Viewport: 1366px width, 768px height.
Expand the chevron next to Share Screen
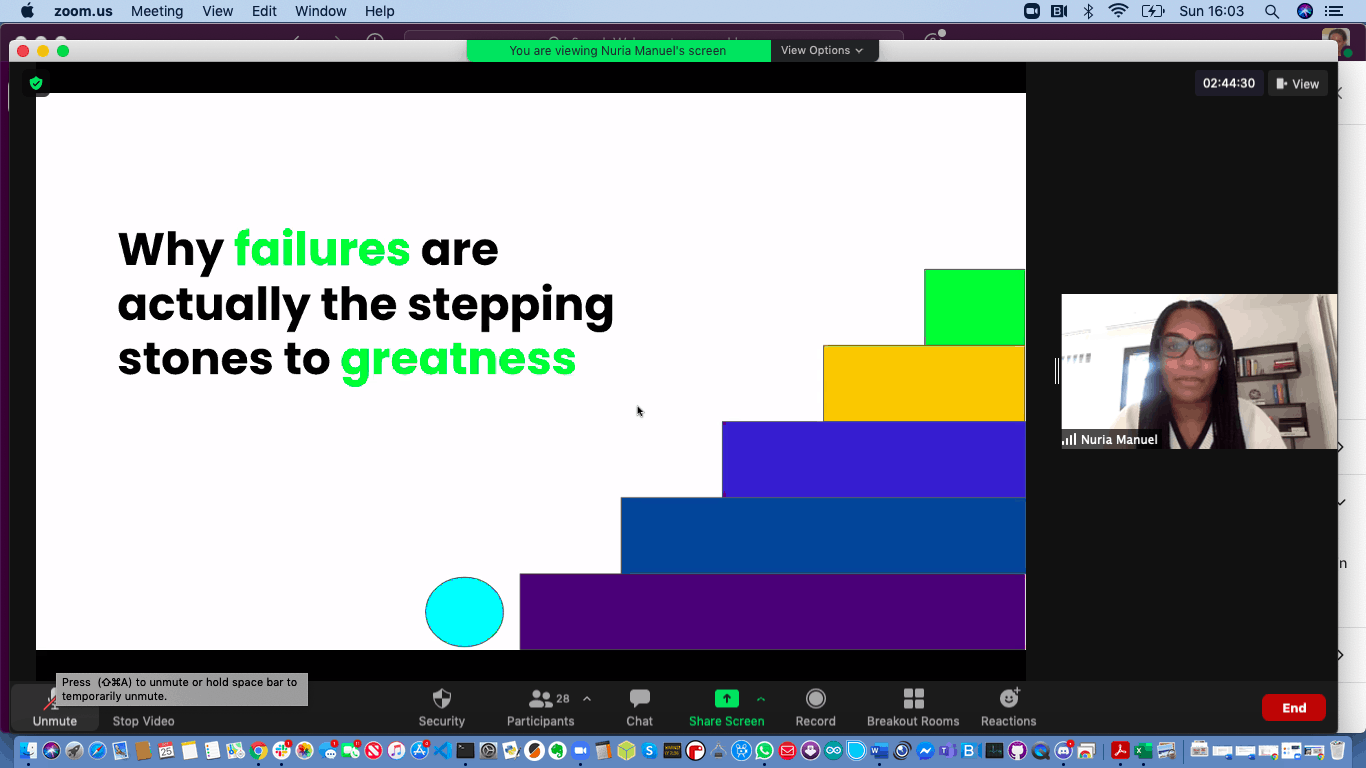pos(760,699)
